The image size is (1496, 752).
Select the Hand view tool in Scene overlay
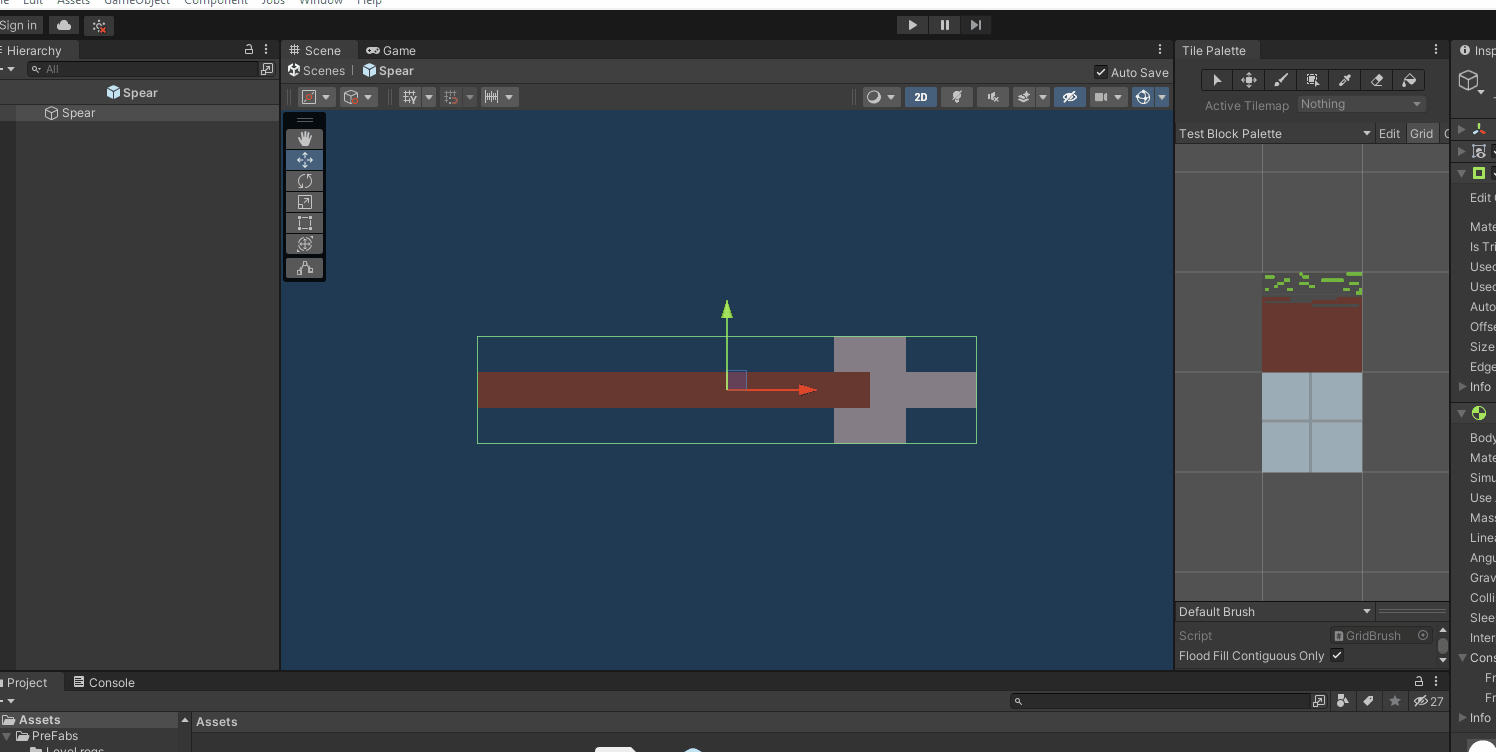click(x=305, y=139)
